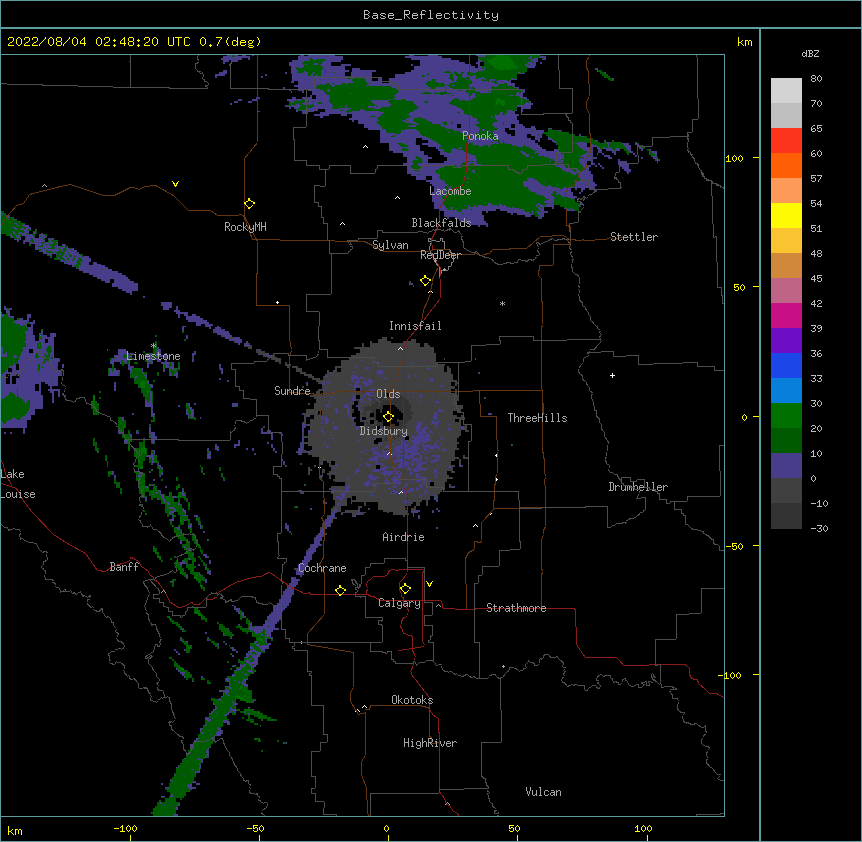Click the yellow diamond marker below Cochrane
The image size is (862, 842).
[340, 590]
